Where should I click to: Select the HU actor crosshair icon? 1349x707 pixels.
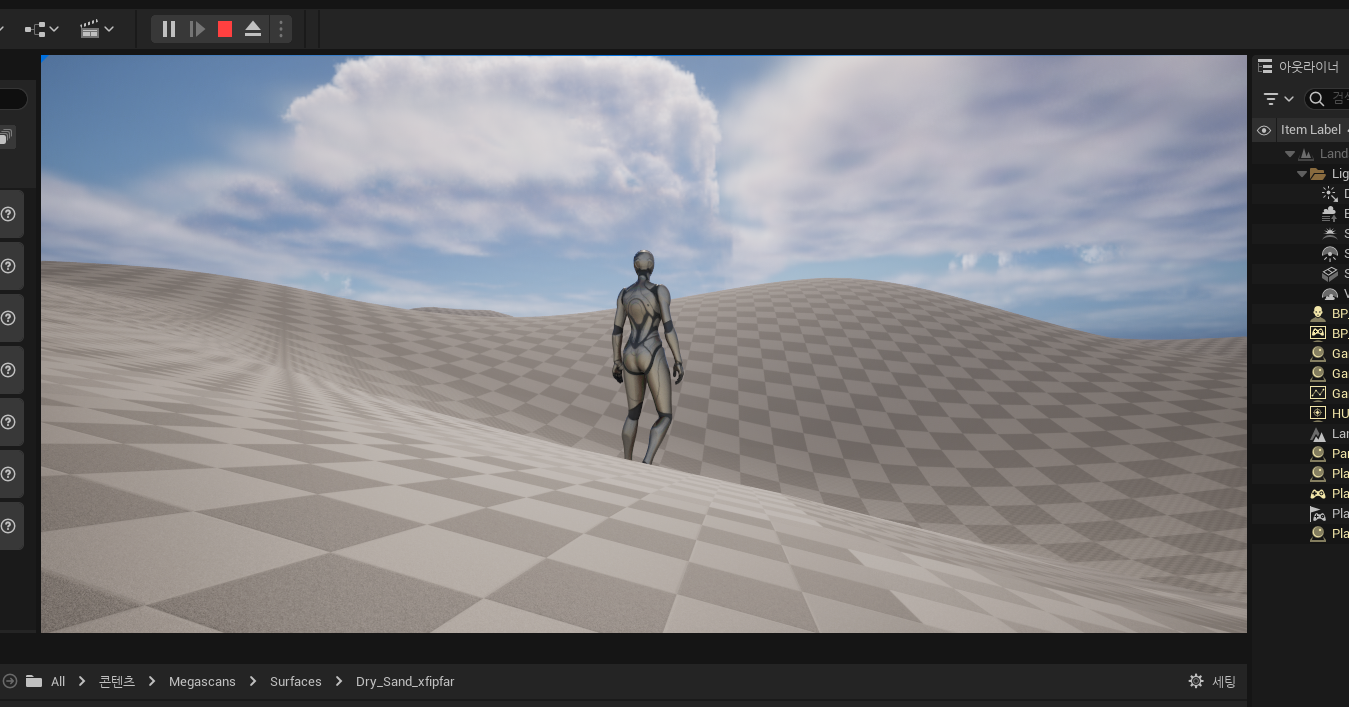[1318, 414]
